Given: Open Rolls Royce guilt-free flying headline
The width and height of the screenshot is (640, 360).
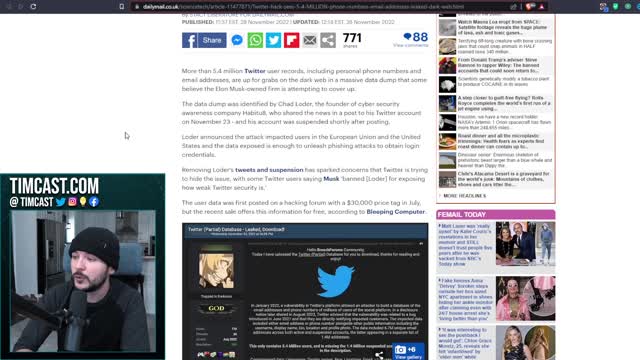Looking at the screenshot, I should [x=504, y=103].
